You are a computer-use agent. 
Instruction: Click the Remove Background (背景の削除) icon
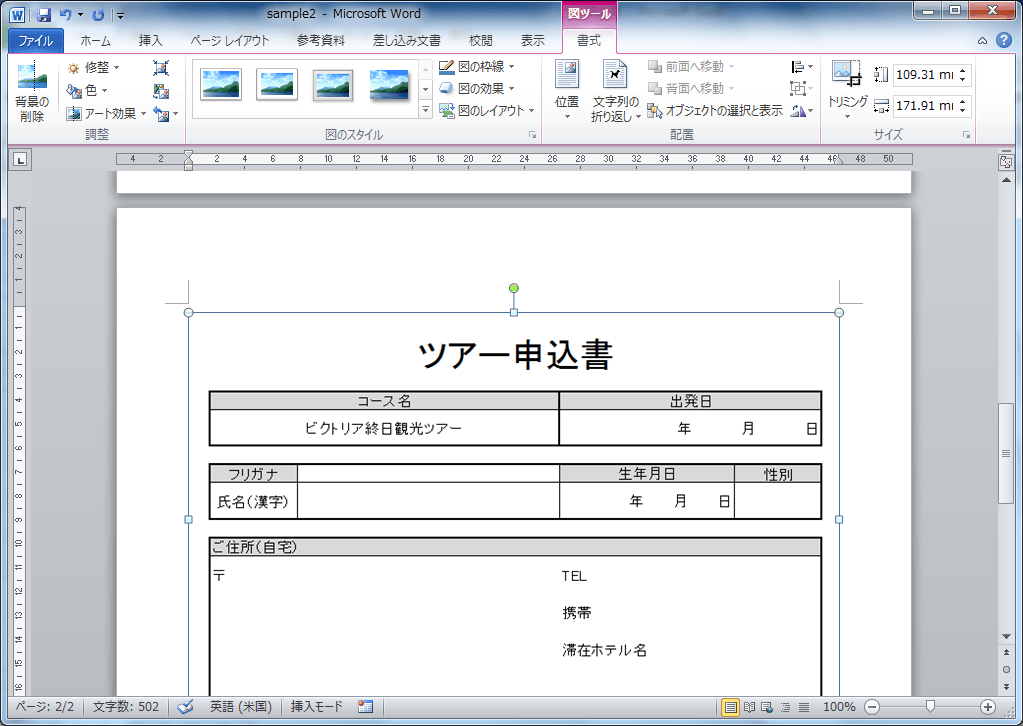[x=32, y=92]
